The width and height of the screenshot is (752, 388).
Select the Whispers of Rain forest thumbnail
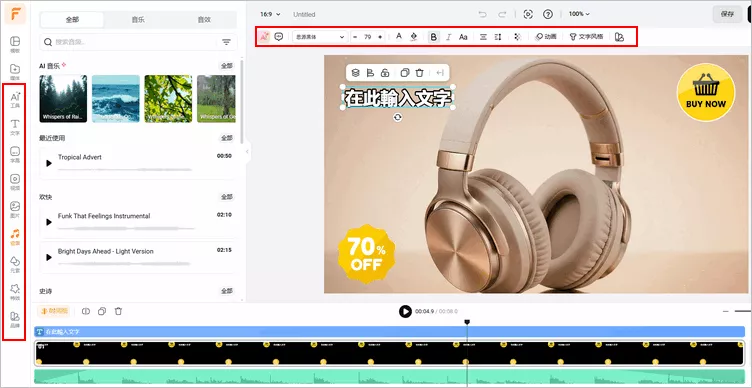tap(63, 98)
